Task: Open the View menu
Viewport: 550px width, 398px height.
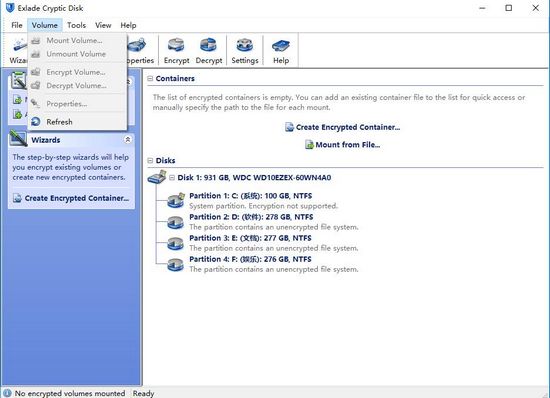Action: [x=103, y=25]
